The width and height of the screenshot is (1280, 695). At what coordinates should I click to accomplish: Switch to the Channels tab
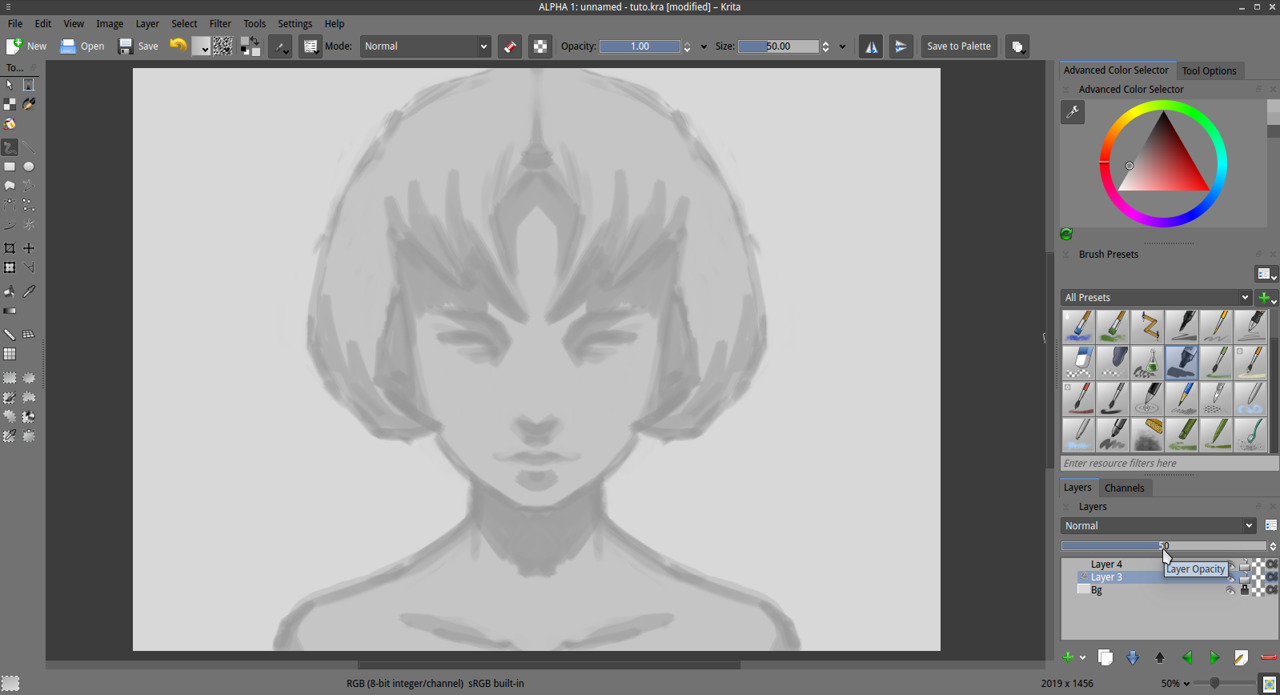pyautogui.click(x=1125, y=487)
